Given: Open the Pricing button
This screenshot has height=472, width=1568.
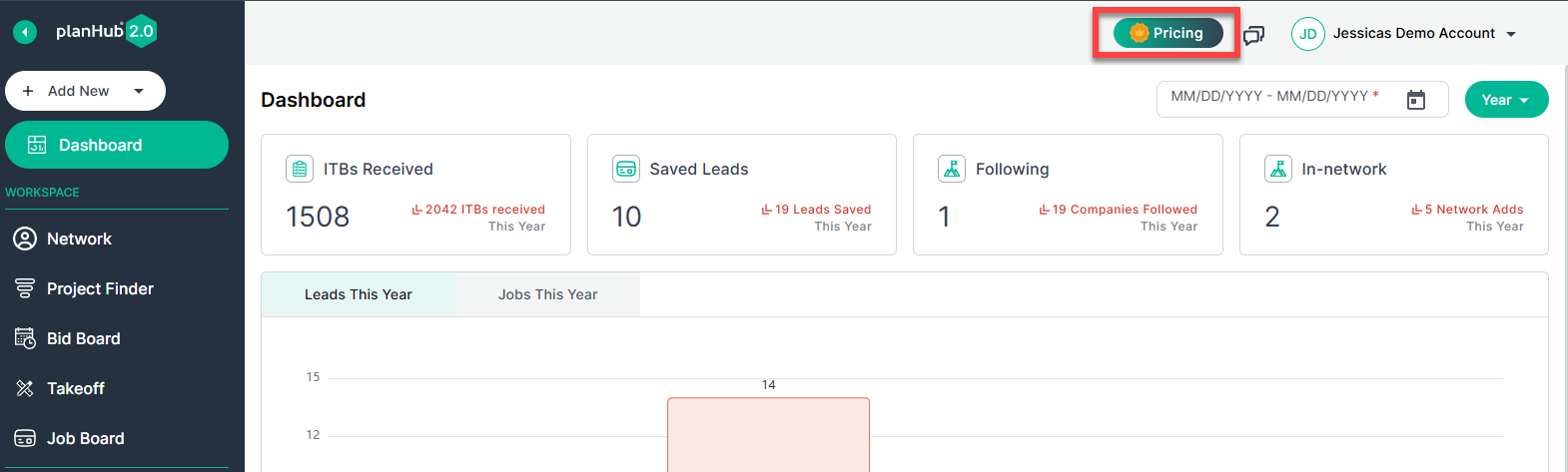Looking at the screenshot, I should (x=1168, y=33).
